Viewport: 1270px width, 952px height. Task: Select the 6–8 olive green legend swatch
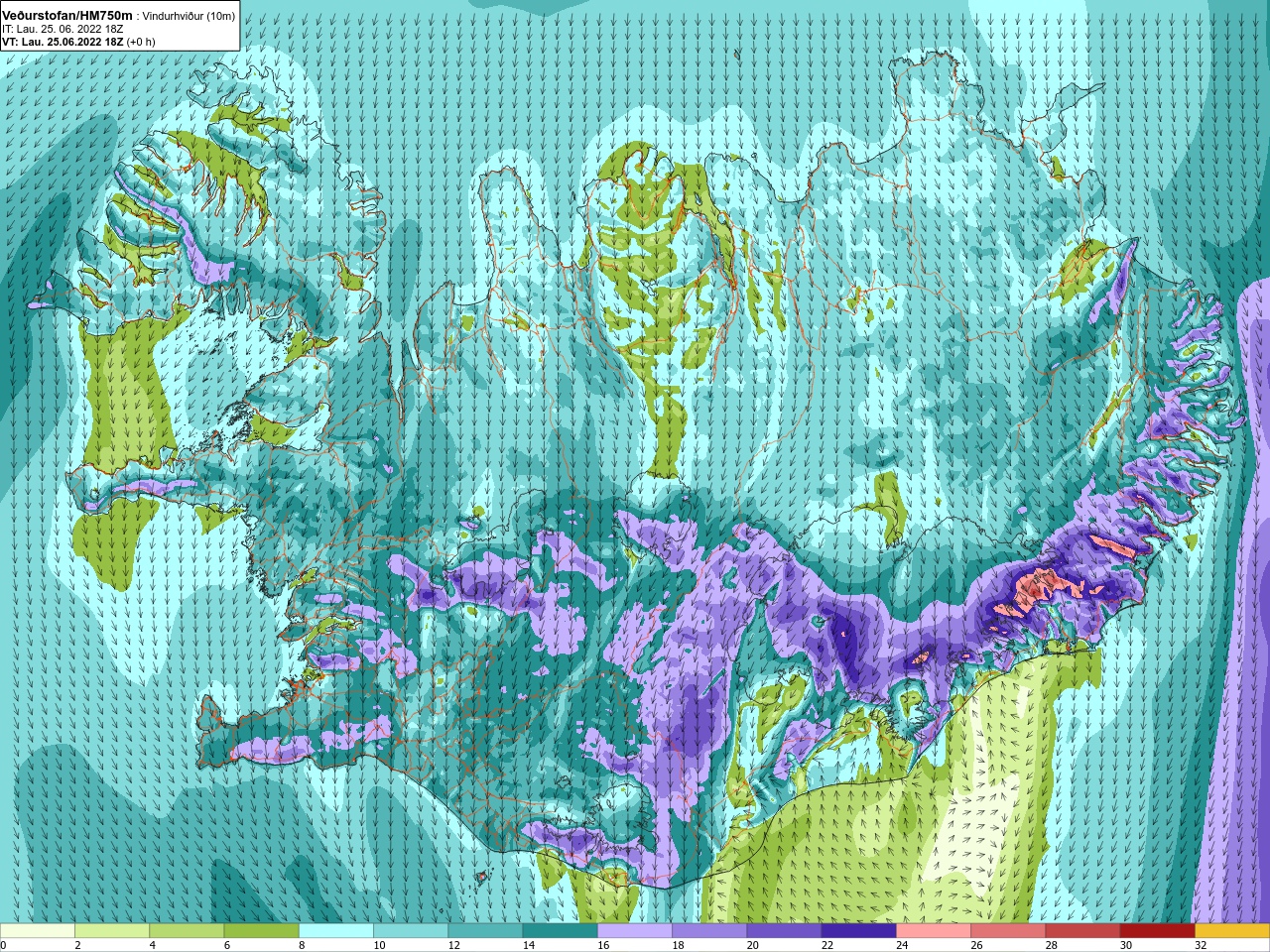[x=261, y=931]
